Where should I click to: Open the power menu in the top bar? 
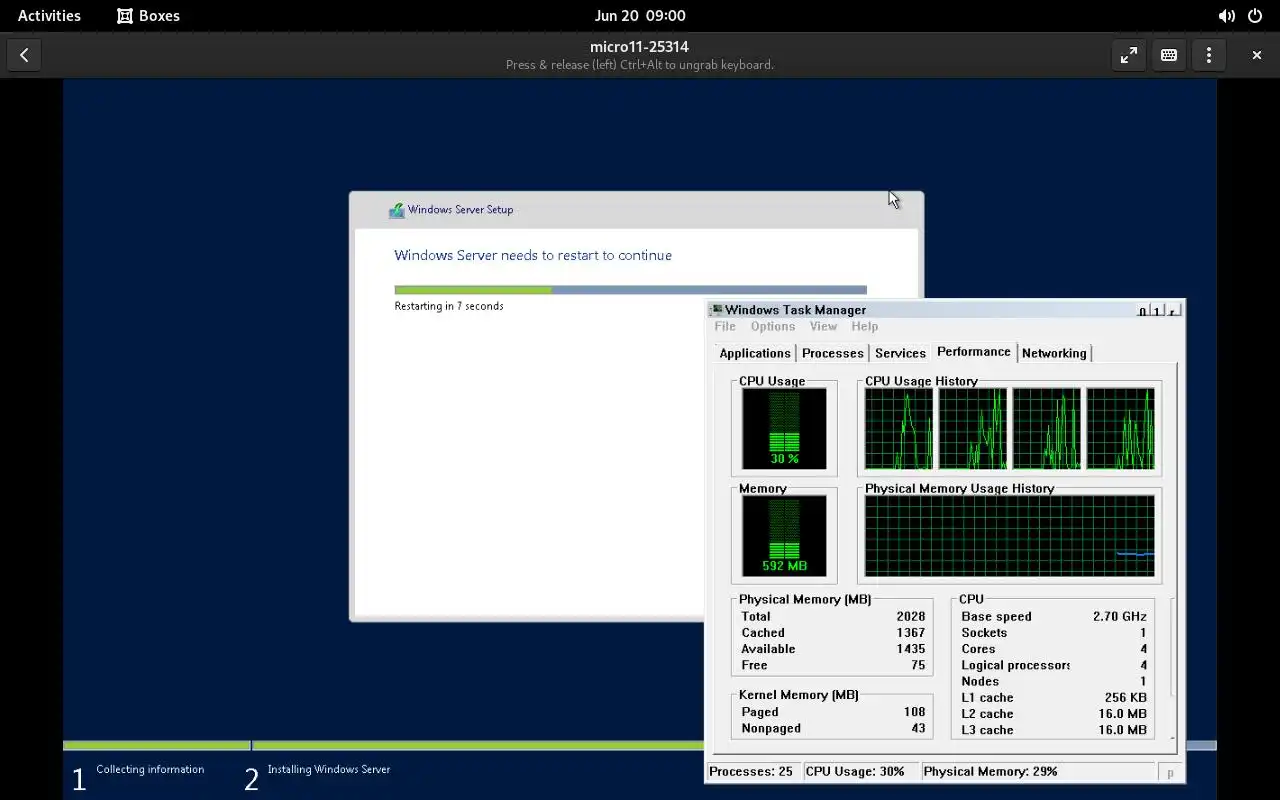[x=1255, y=15]
